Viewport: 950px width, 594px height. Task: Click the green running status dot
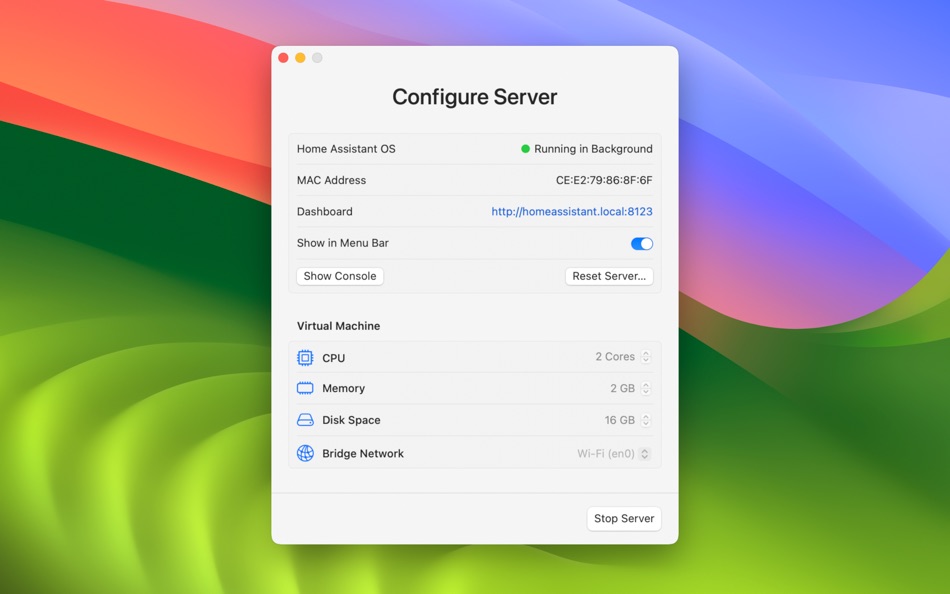tap(525, 148)
